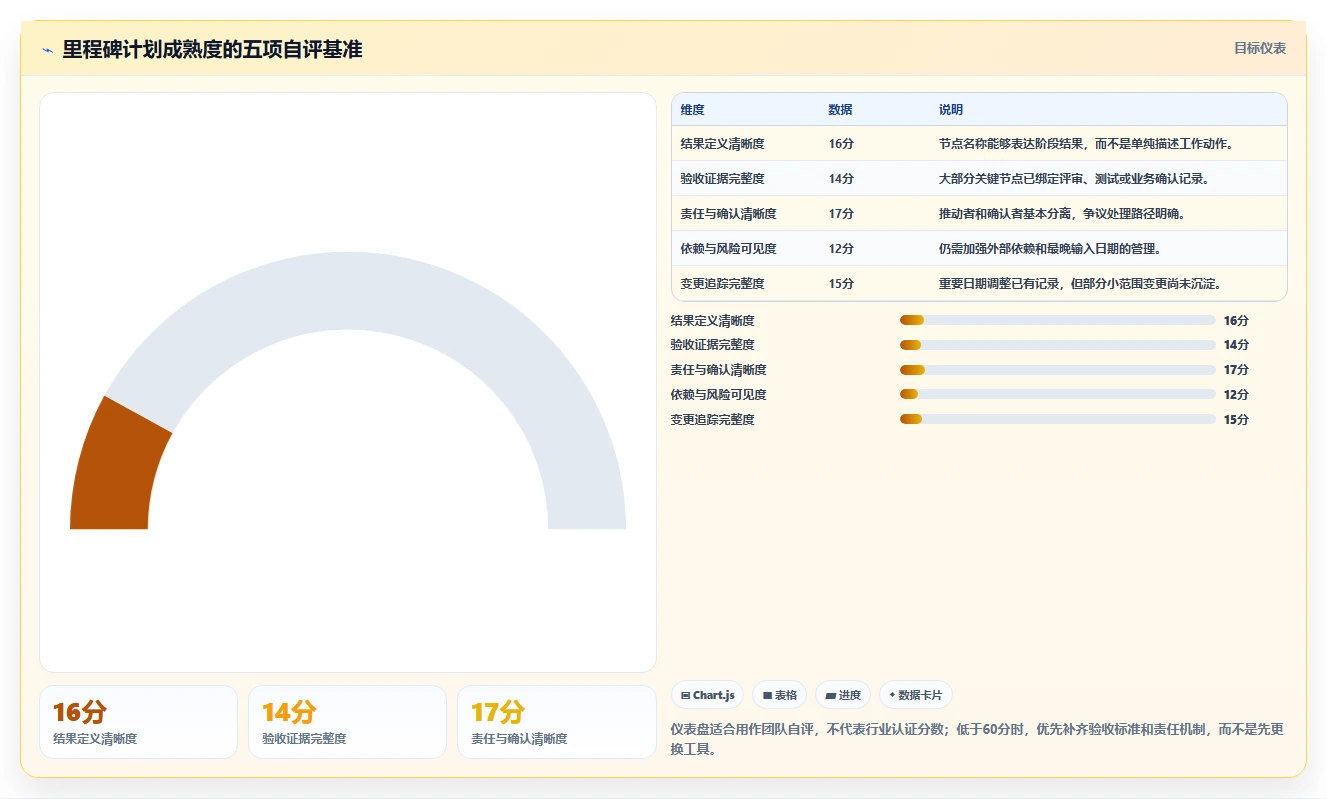Select the 变更追踪完整度 cell in the table

click(722, 284)
